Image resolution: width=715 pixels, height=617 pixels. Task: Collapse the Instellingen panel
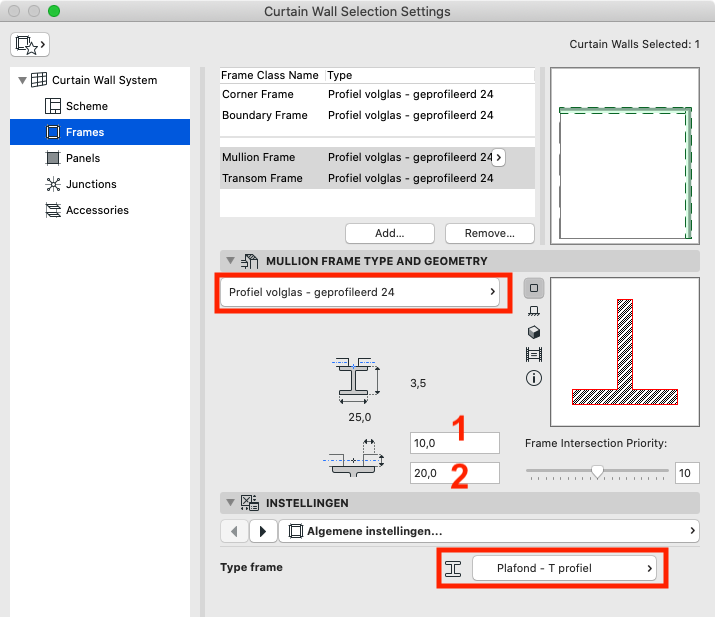(231, 503)
